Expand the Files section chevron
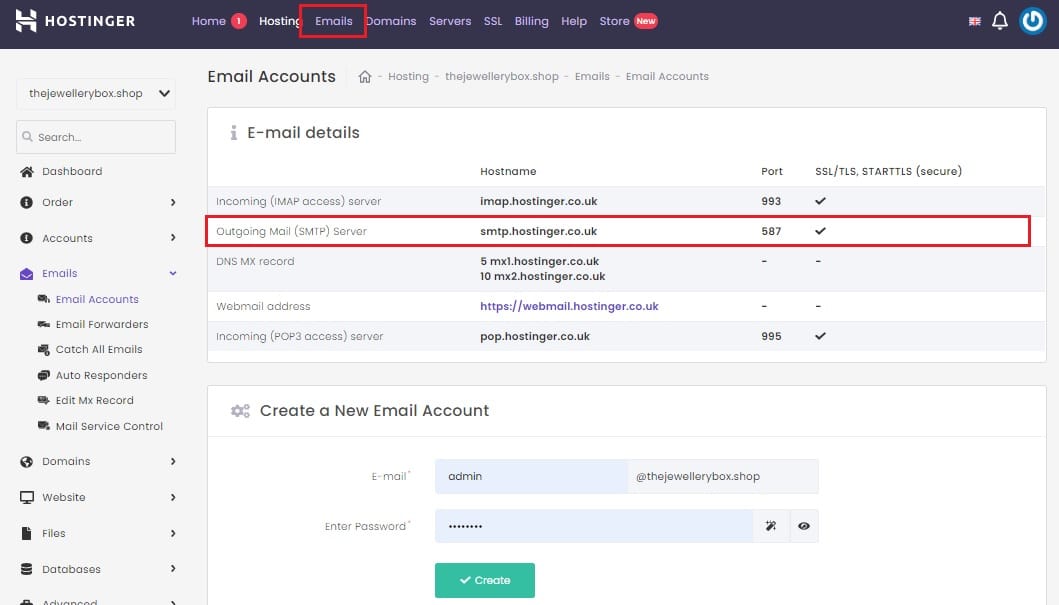The width and height of the screenshot is (1059, 605). tap(173, 533)
